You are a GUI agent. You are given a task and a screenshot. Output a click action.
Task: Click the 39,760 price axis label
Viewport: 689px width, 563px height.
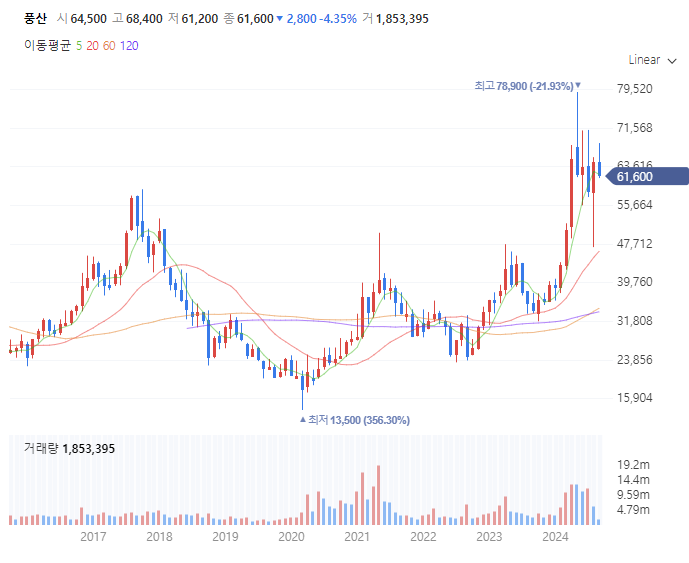pyautogui.click(x=635, y=282)
